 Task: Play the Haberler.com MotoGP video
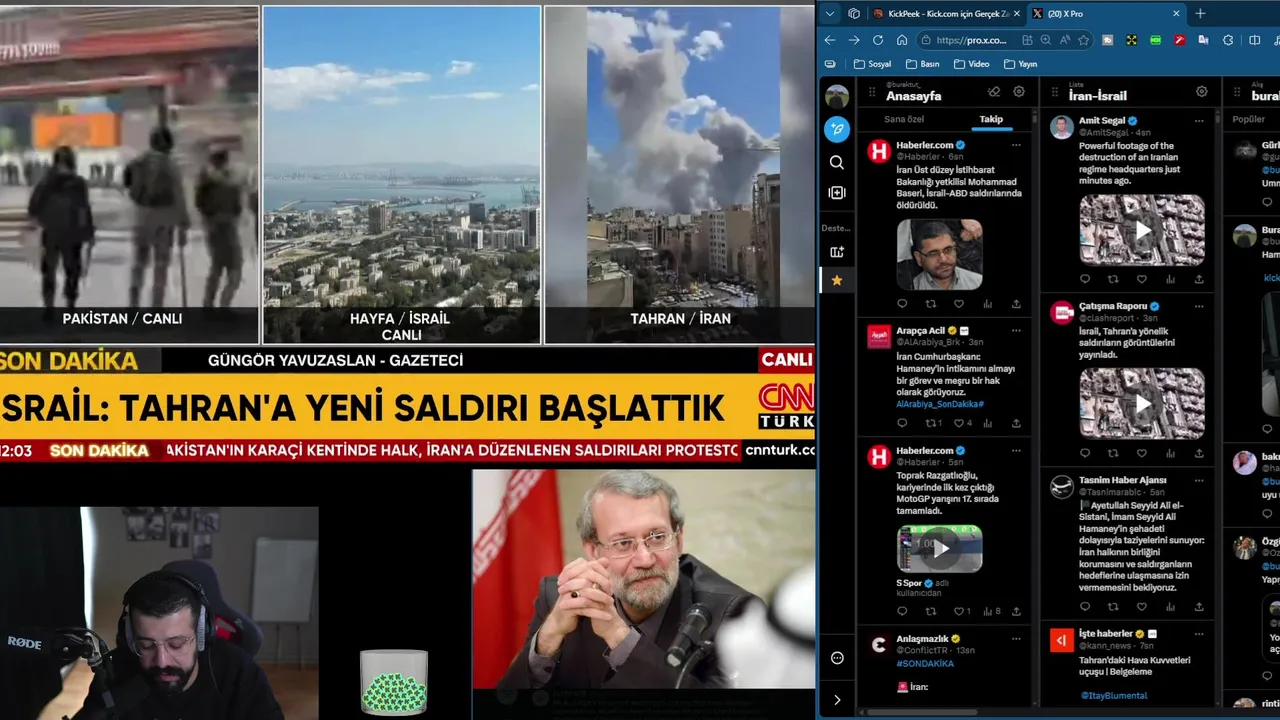939,549
